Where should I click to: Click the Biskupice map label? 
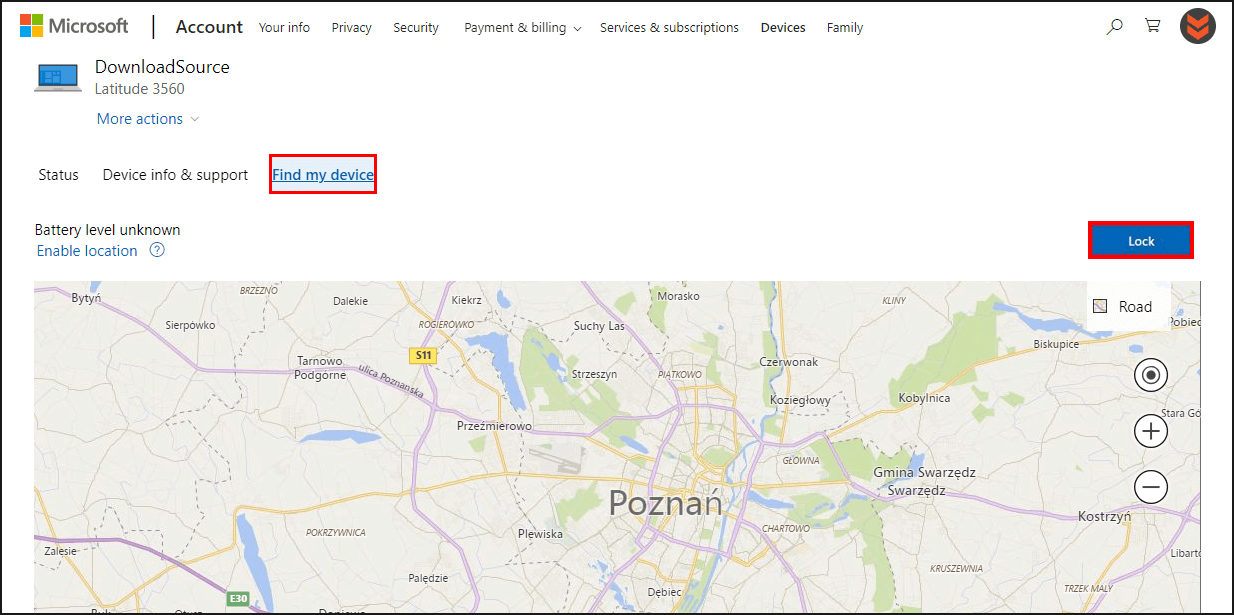pos(1056,344)
